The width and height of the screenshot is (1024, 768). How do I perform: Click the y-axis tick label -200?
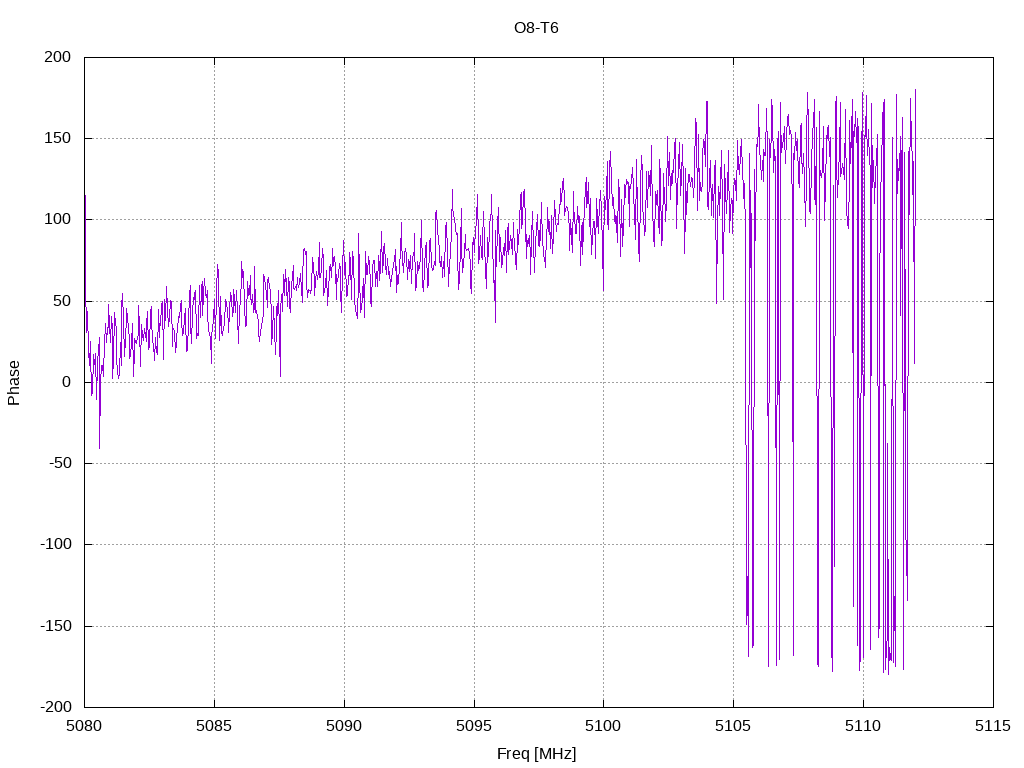tap(56, 707)
